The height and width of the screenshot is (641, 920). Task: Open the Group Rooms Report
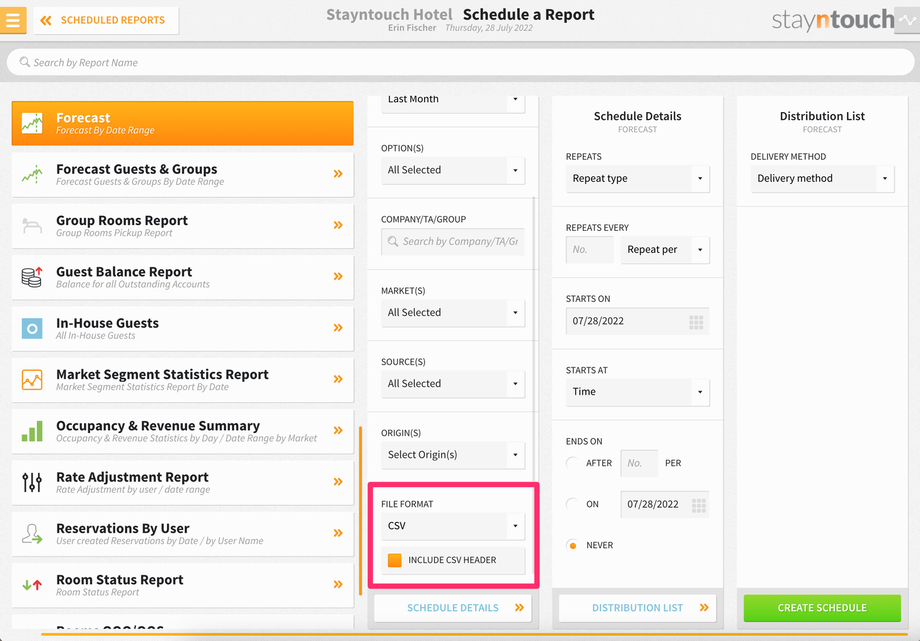click(x=182, y=225)
